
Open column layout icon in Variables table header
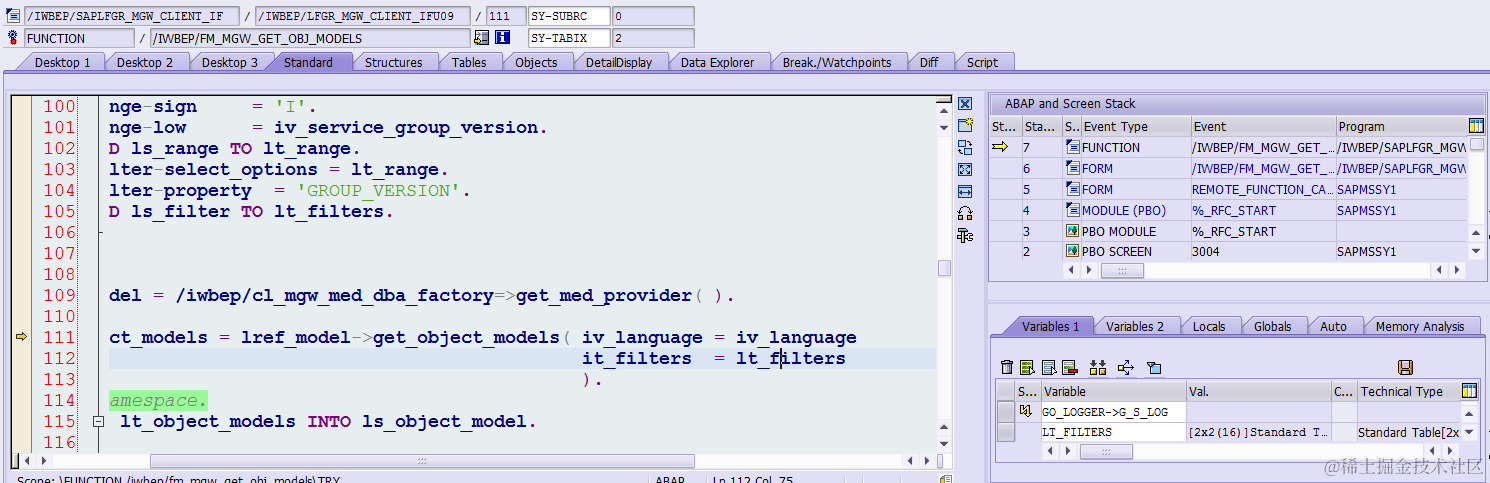tap(1469, 391)
